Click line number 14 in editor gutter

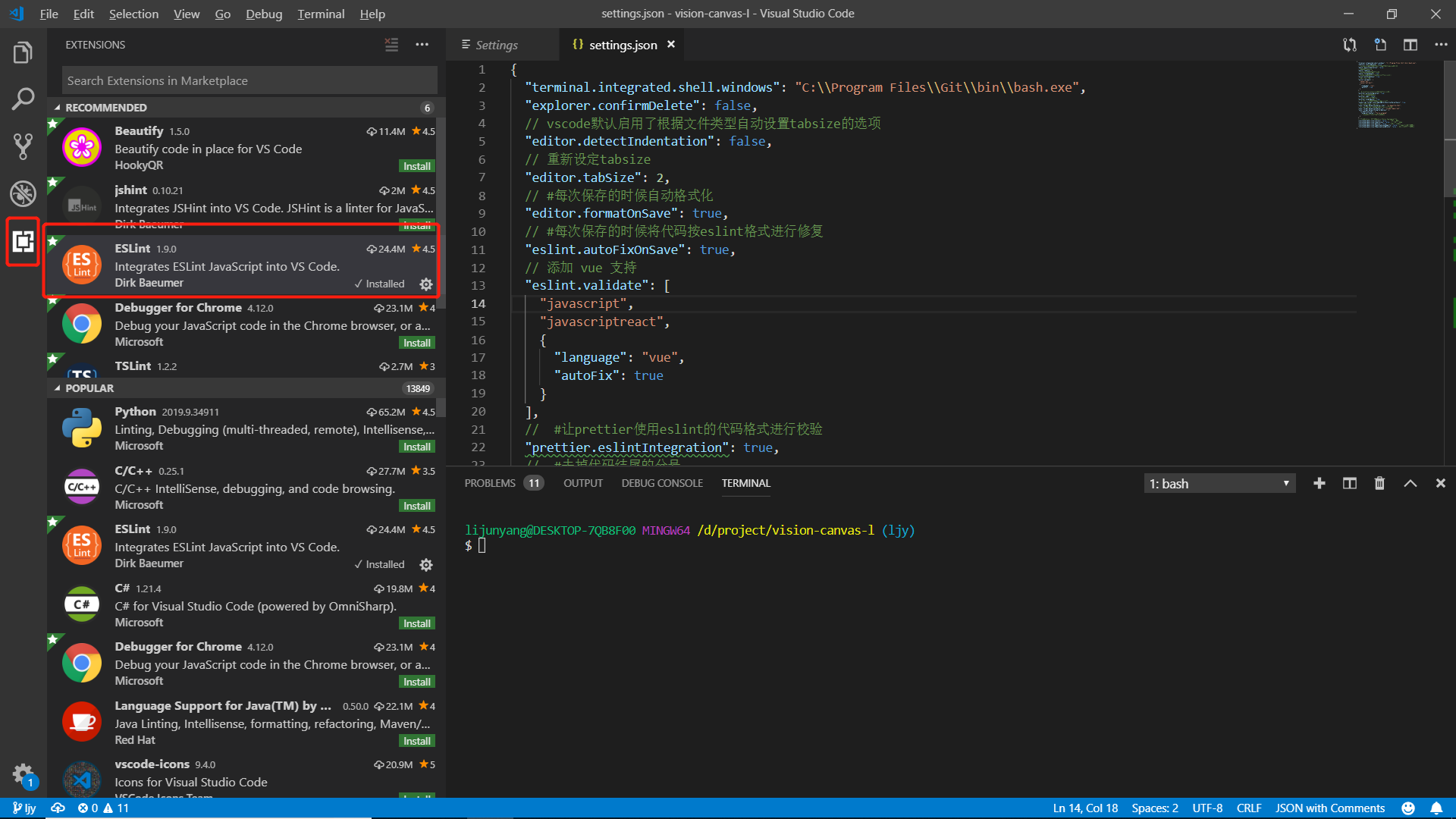pyautogui.click(x=478, y=303)
